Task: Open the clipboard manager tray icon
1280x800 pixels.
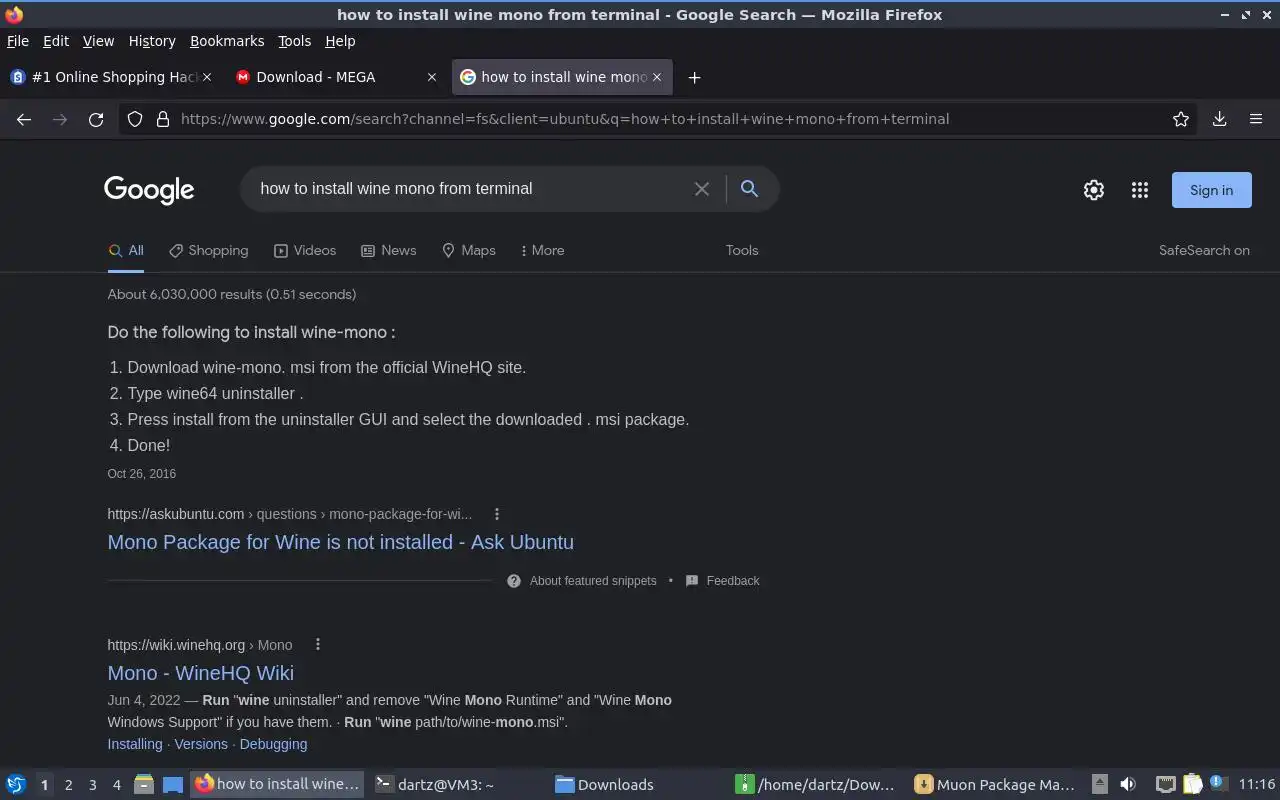Action: (x=1192, y=784)
